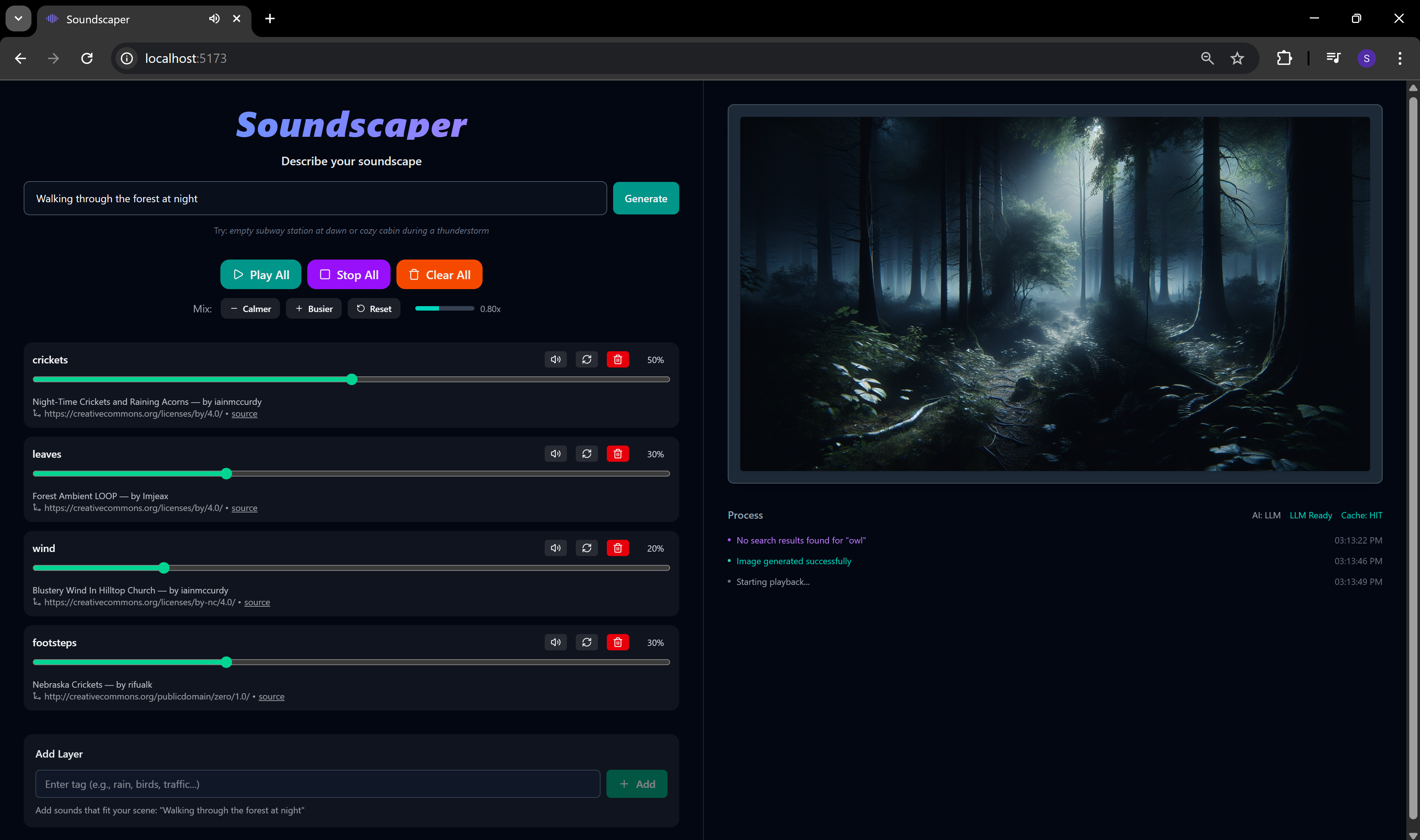The height and width of the screenshot is (840, 1420).
Task: Mute the footsteps layer
Action: [x=555, y=642]
